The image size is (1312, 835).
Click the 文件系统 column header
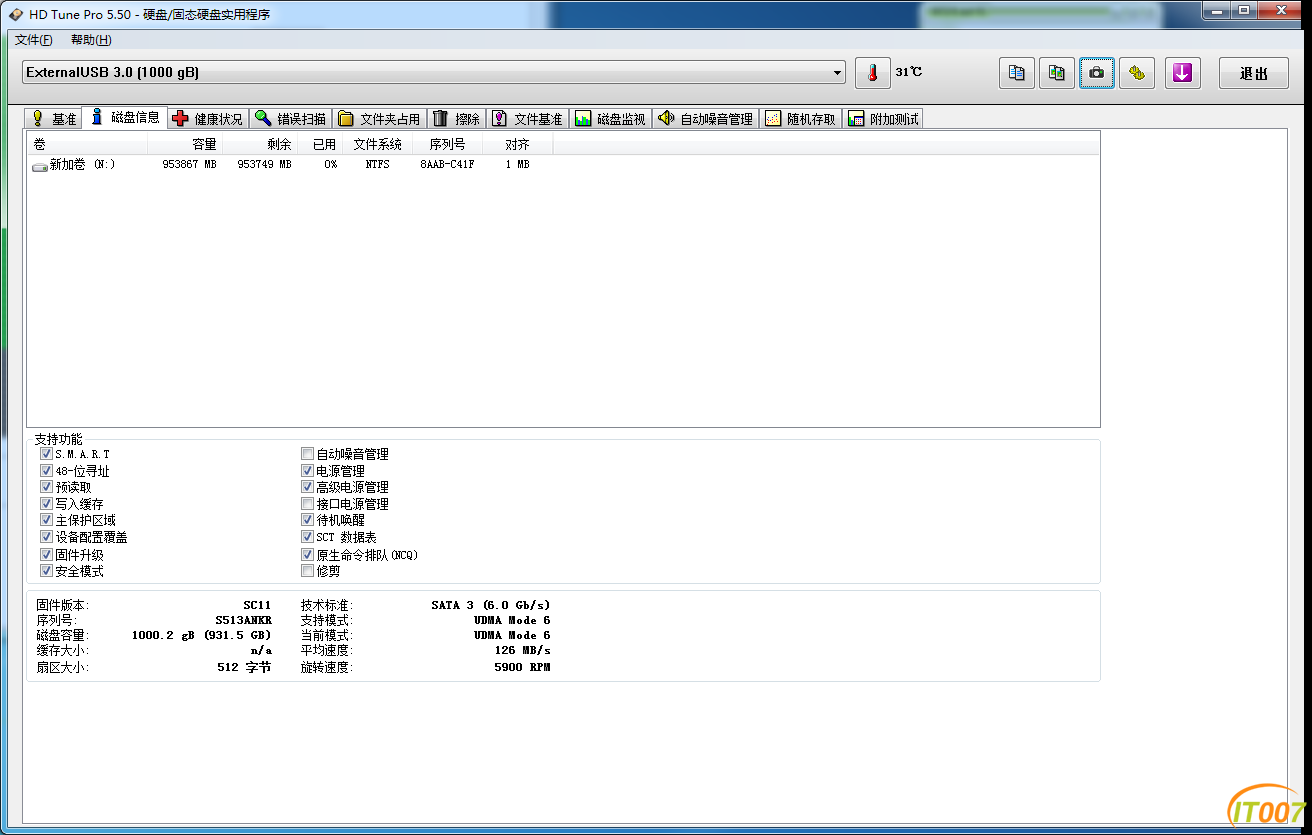click(378, 144)
